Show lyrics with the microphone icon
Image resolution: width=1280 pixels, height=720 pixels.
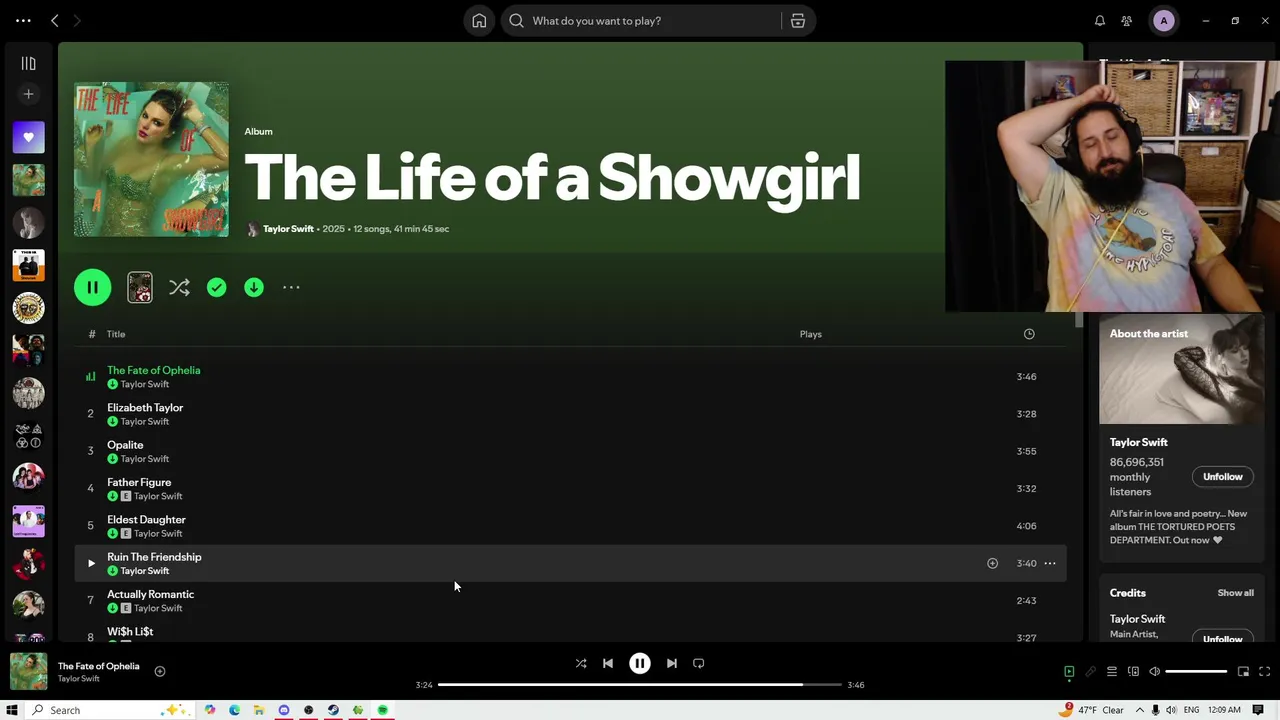tap(1091, 672)
